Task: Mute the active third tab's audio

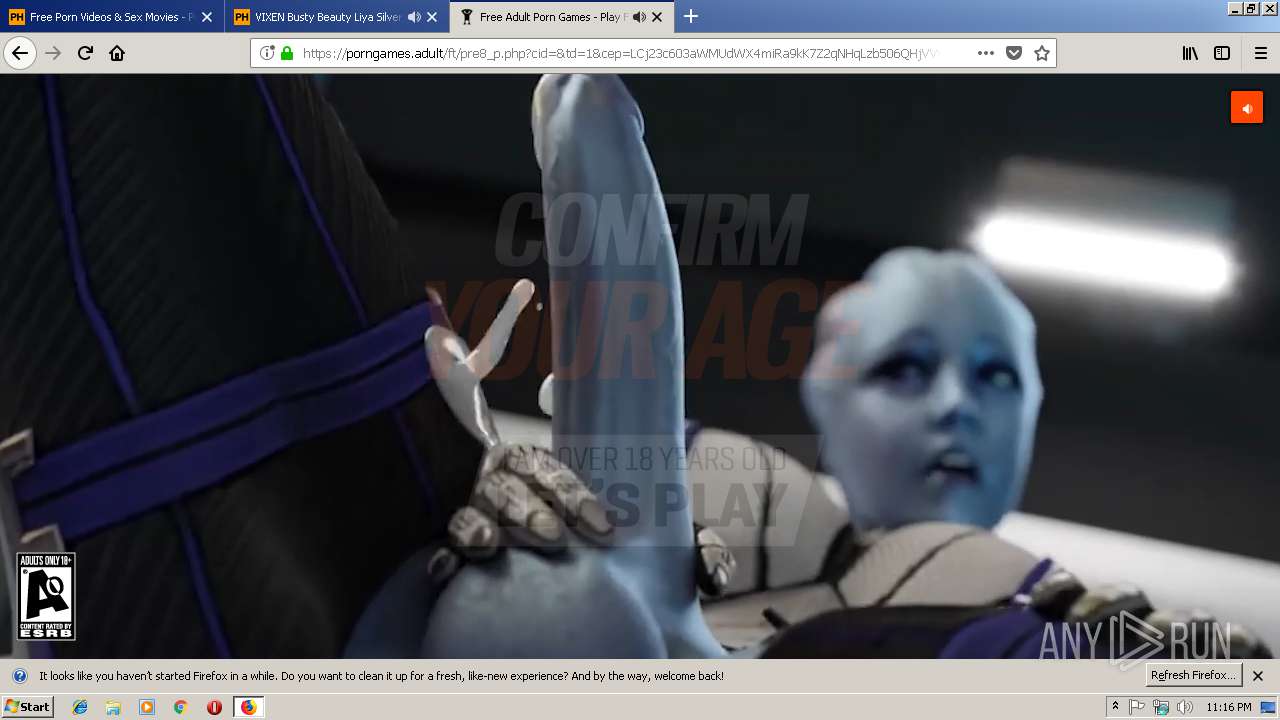Action: coord(639,17)
